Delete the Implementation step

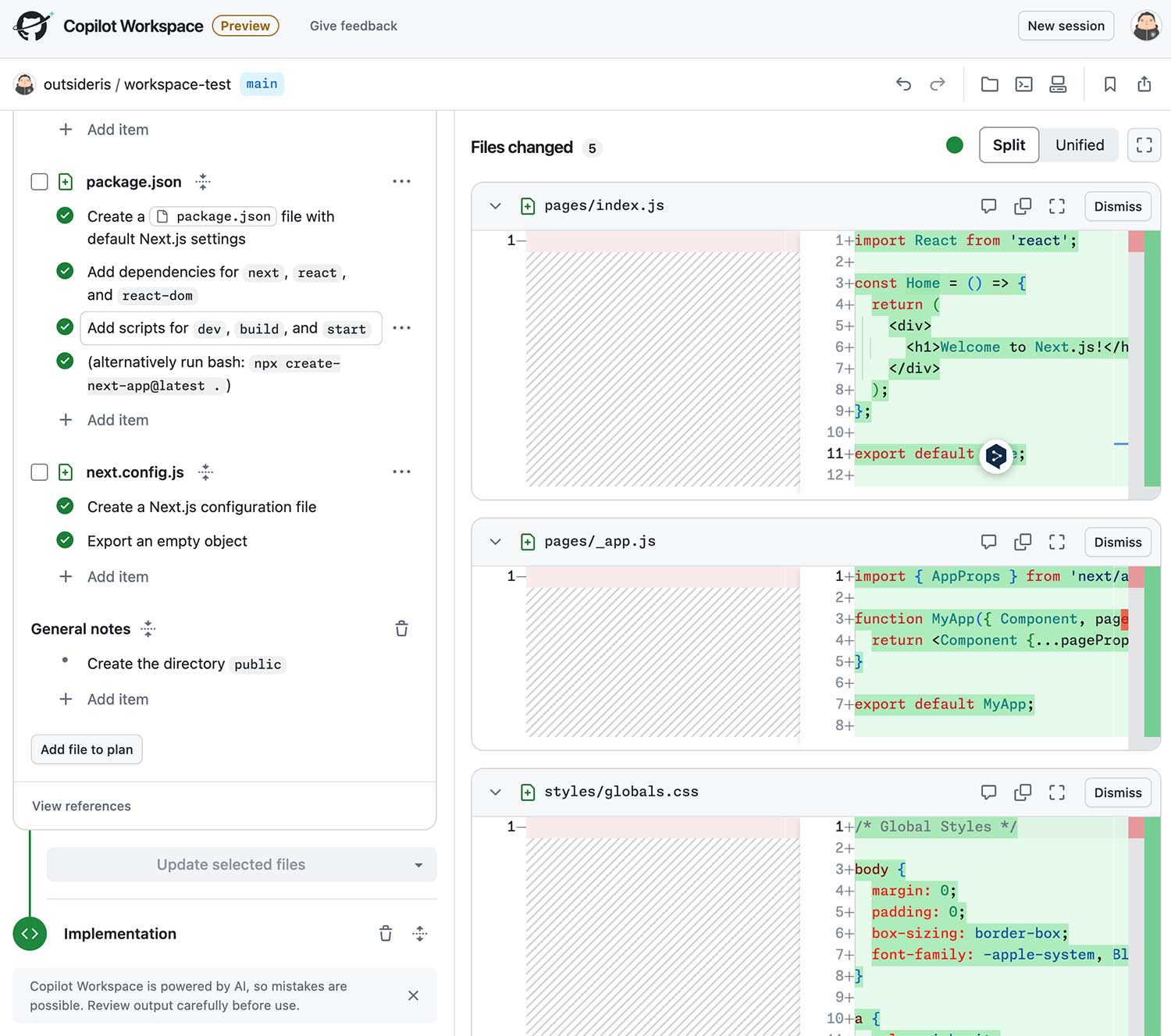386,934
